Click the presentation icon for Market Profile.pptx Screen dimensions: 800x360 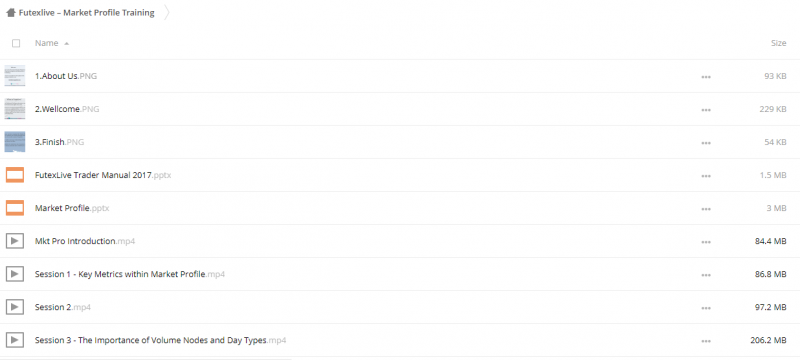[x=15, y=208]
